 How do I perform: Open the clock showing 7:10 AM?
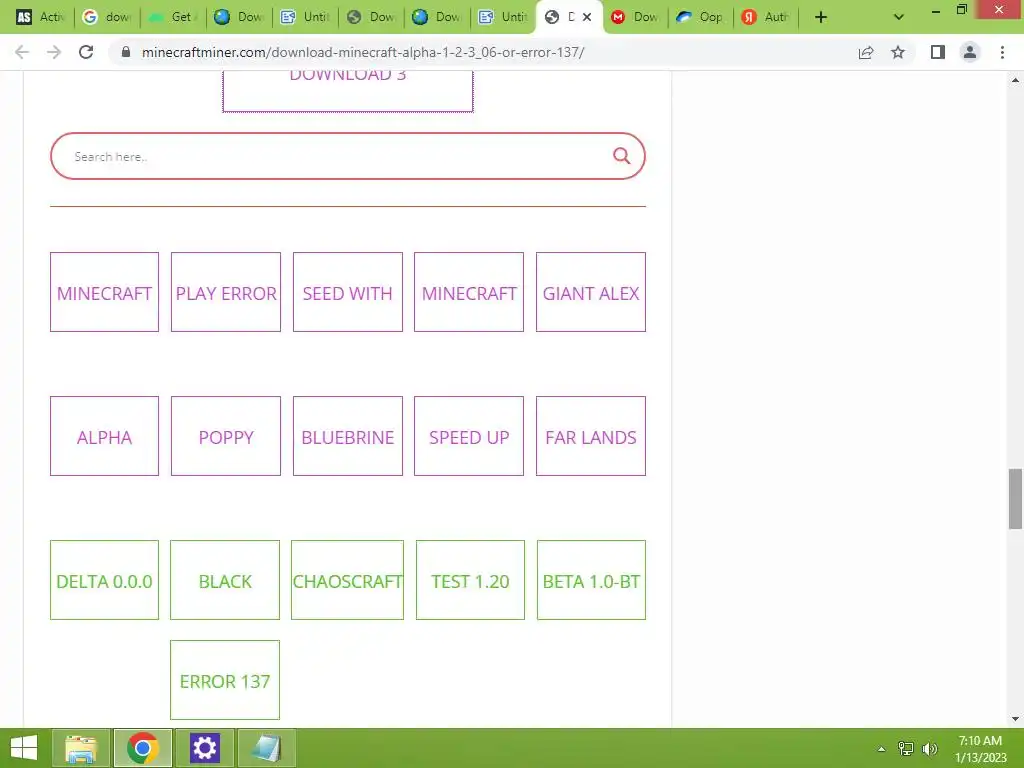pyautogui.click(x=980, y=748)
